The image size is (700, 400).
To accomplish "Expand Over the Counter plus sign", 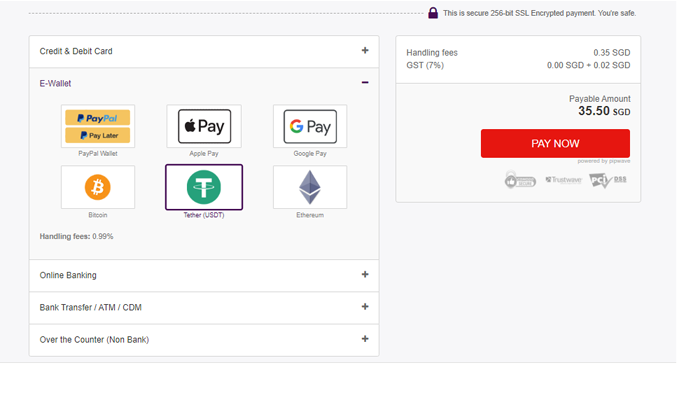I will coord(365,339).
